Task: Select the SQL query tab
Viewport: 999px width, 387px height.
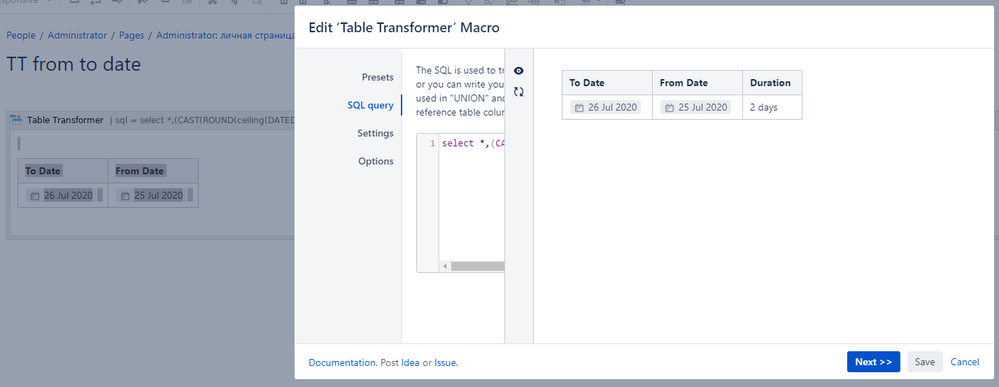Action: [370, 105]
